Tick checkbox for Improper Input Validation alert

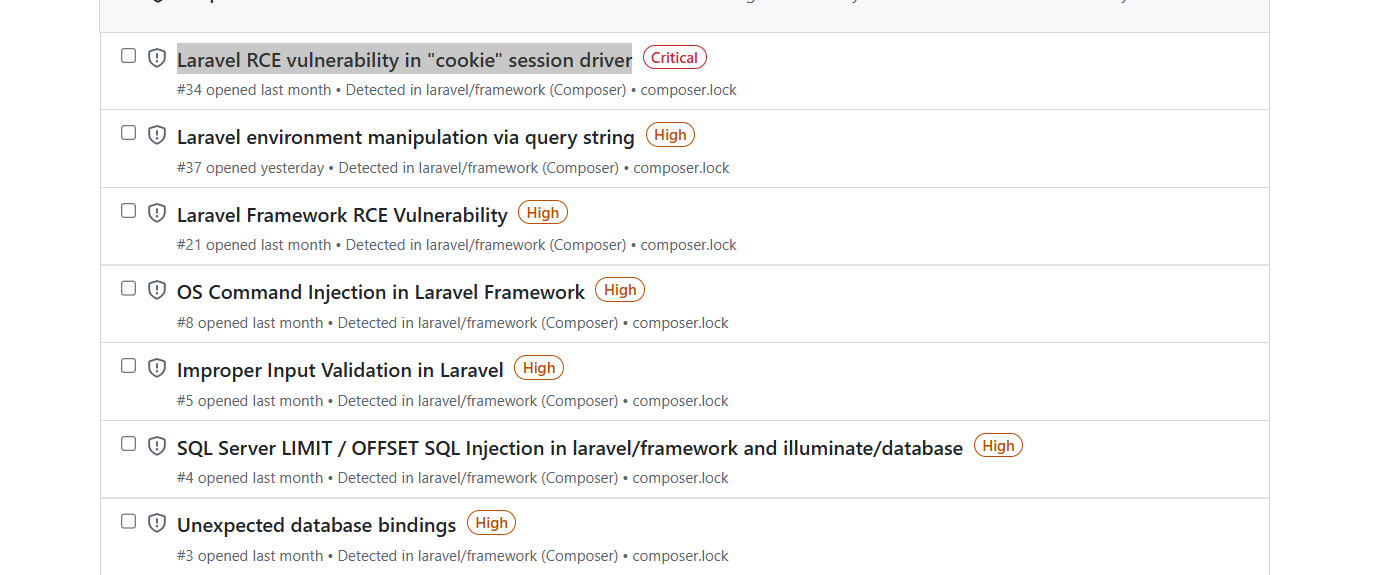pos(129,366)
